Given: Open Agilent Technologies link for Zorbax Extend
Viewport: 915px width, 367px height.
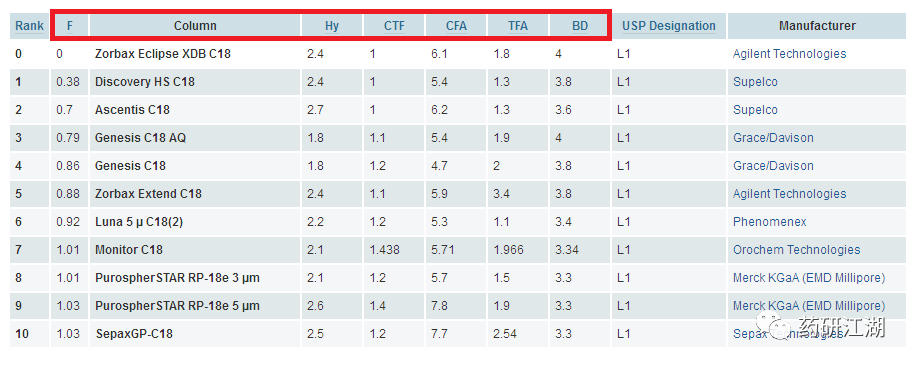Looking at the screenshot, I should click(790, 194).
